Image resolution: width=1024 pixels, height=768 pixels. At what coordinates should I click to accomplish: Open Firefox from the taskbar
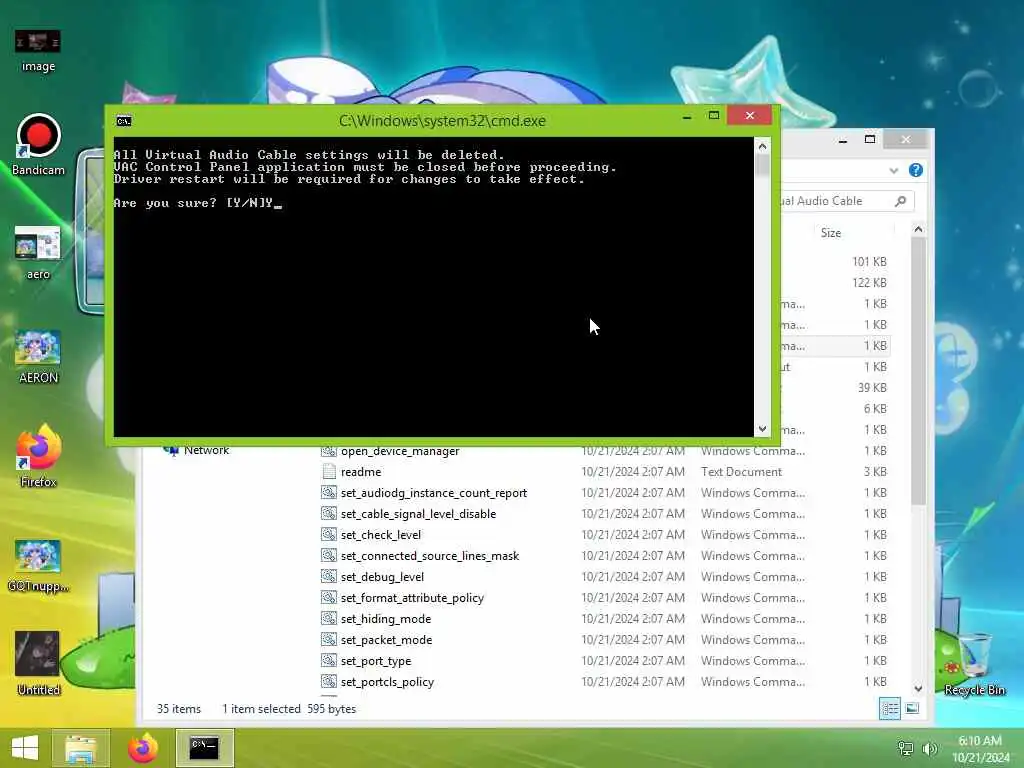pyautogui.click(x=143, y=748)
